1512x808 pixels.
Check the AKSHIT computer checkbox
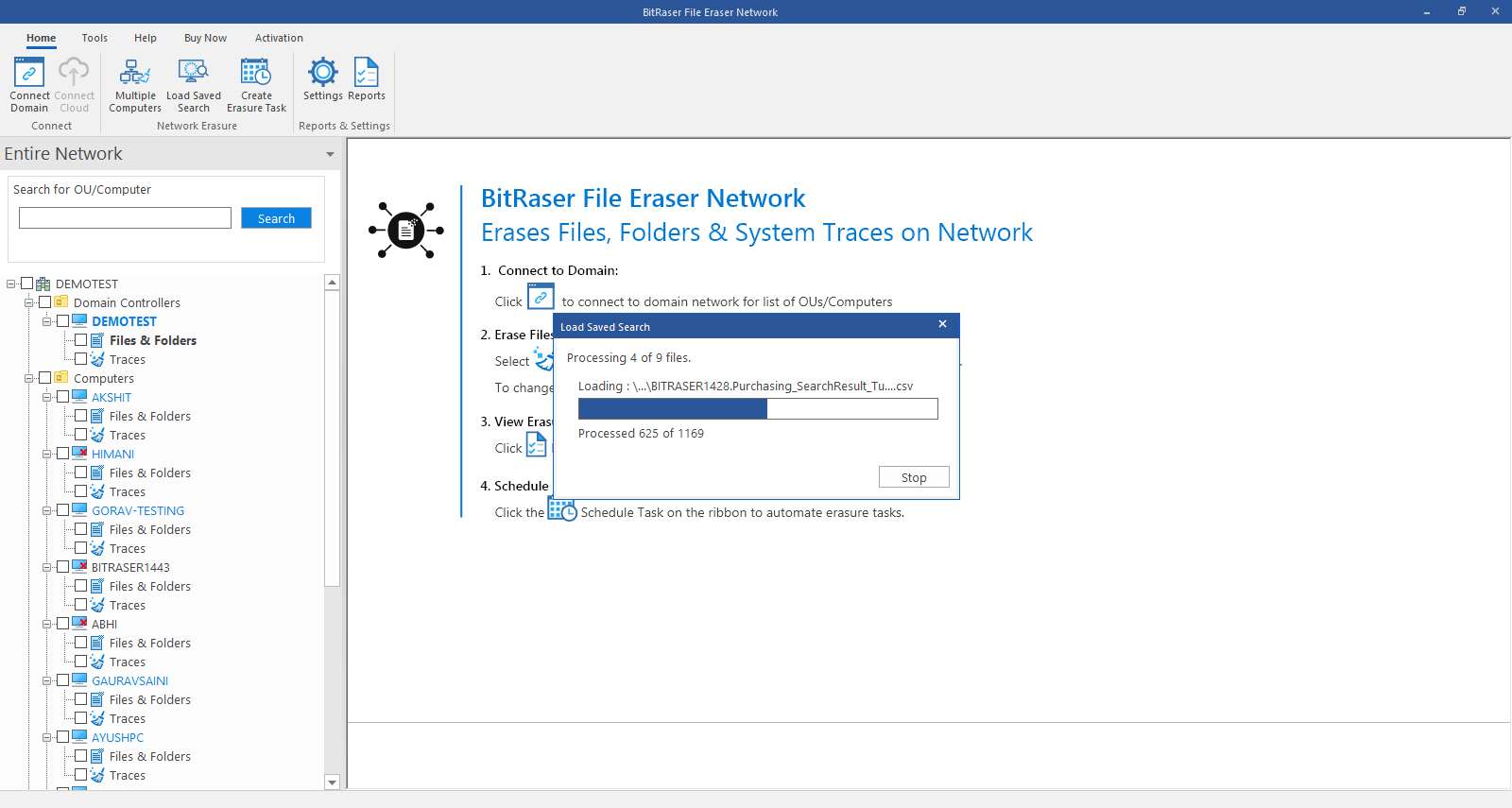pos(62,397)
